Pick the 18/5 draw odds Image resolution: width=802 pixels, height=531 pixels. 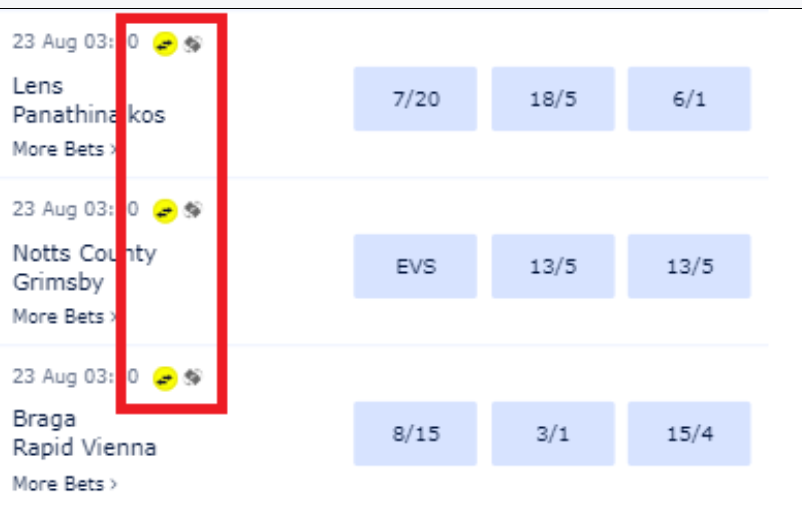552,99
